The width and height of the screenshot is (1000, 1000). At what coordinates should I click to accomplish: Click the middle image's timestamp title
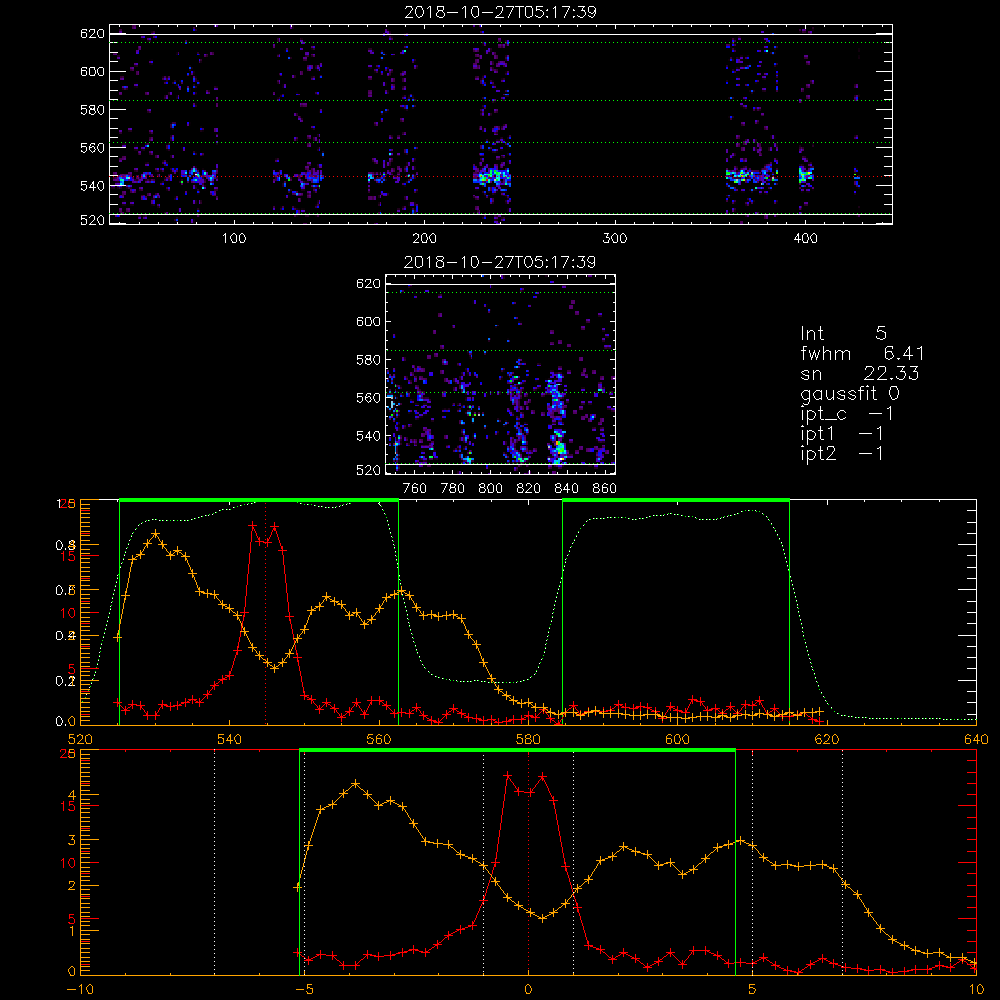pos(500,262)
